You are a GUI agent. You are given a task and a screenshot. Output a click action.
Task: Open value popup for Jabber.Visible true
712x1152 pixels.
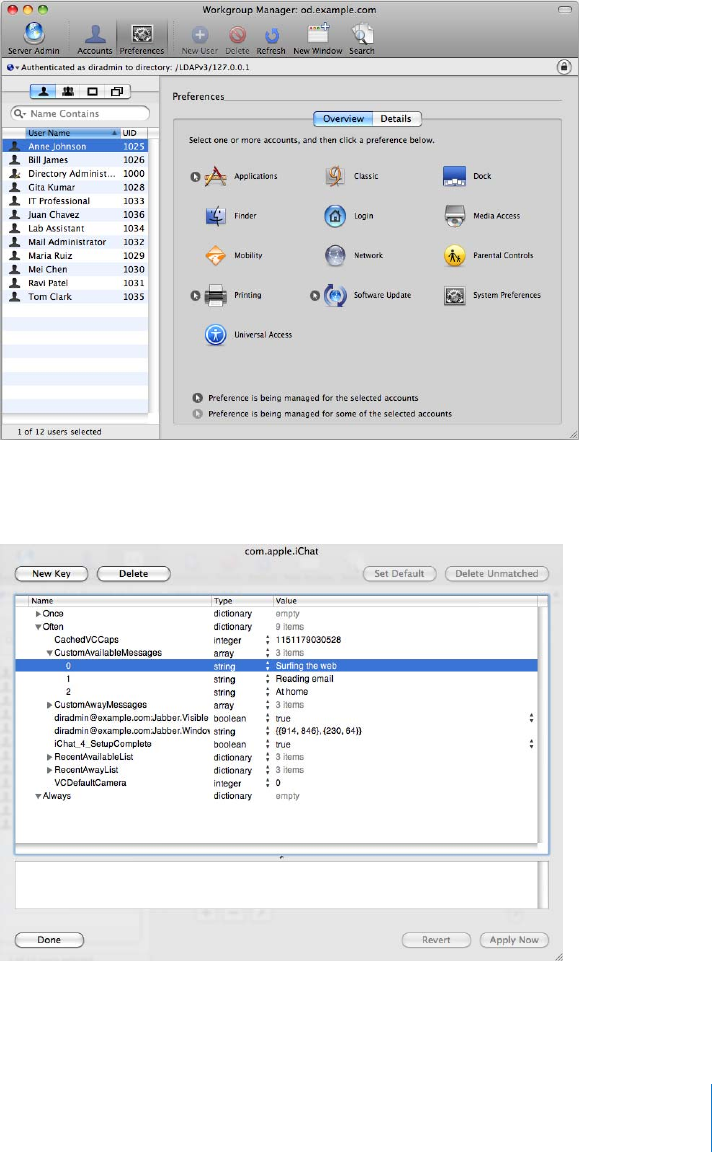pos(531,719)
